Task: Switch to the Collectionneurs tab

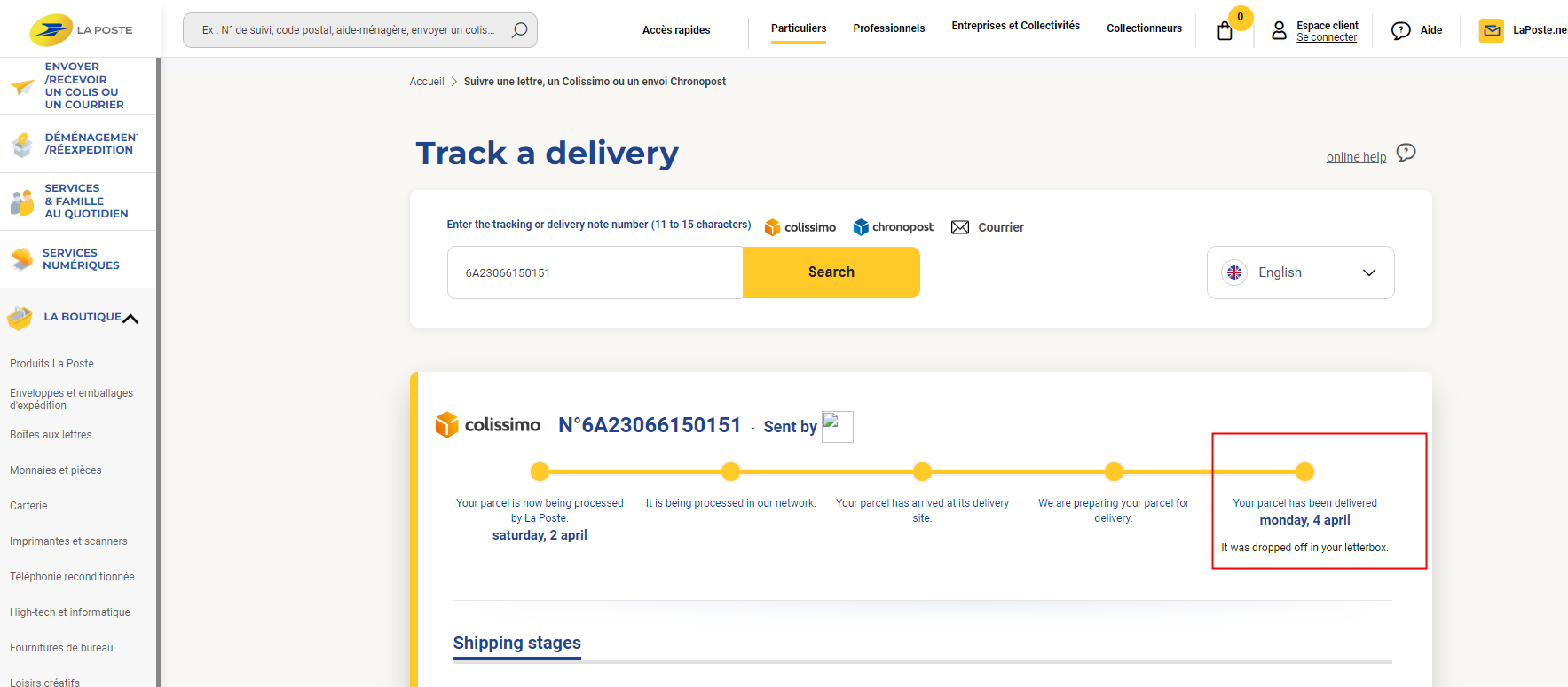Action: 1144,28
